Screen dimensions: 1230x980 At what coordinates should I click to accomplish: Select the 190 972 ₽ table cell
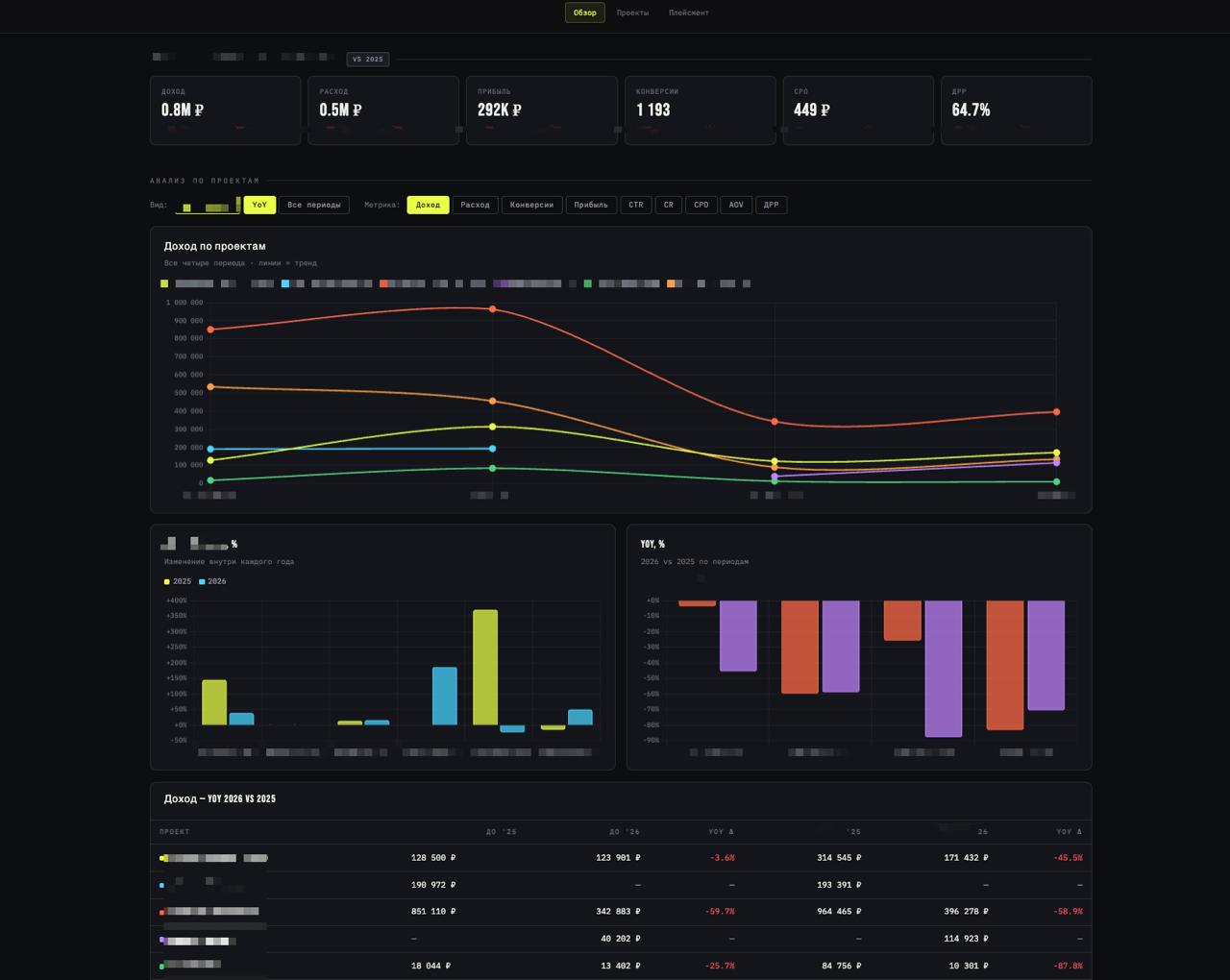coord(433,885)
